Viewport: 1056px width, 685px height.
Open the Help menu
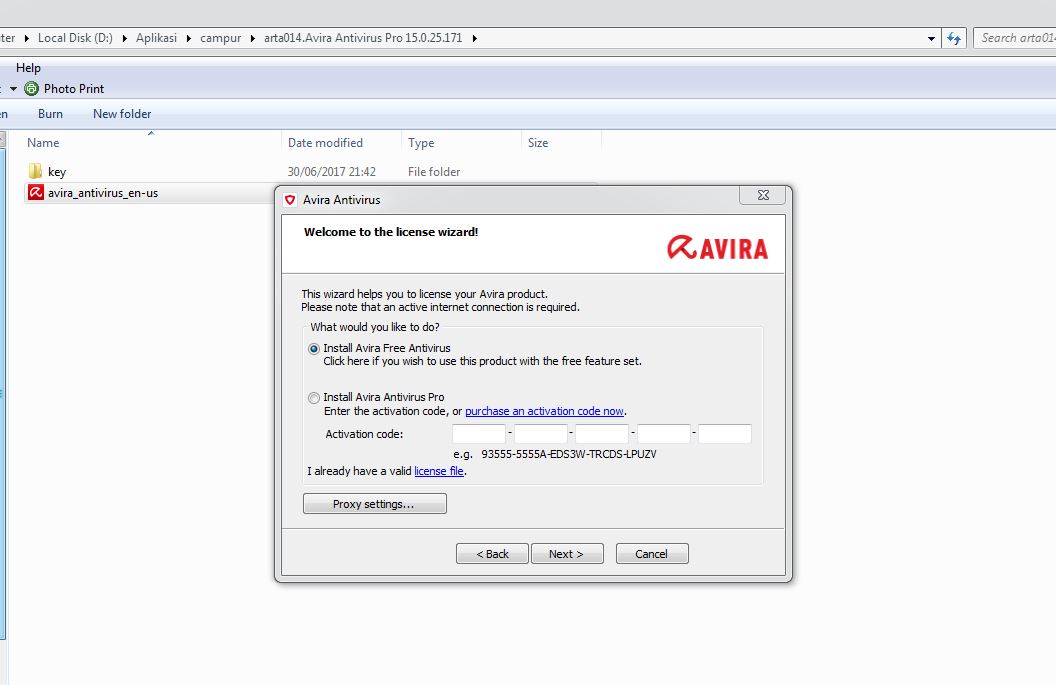coord(28,67)
